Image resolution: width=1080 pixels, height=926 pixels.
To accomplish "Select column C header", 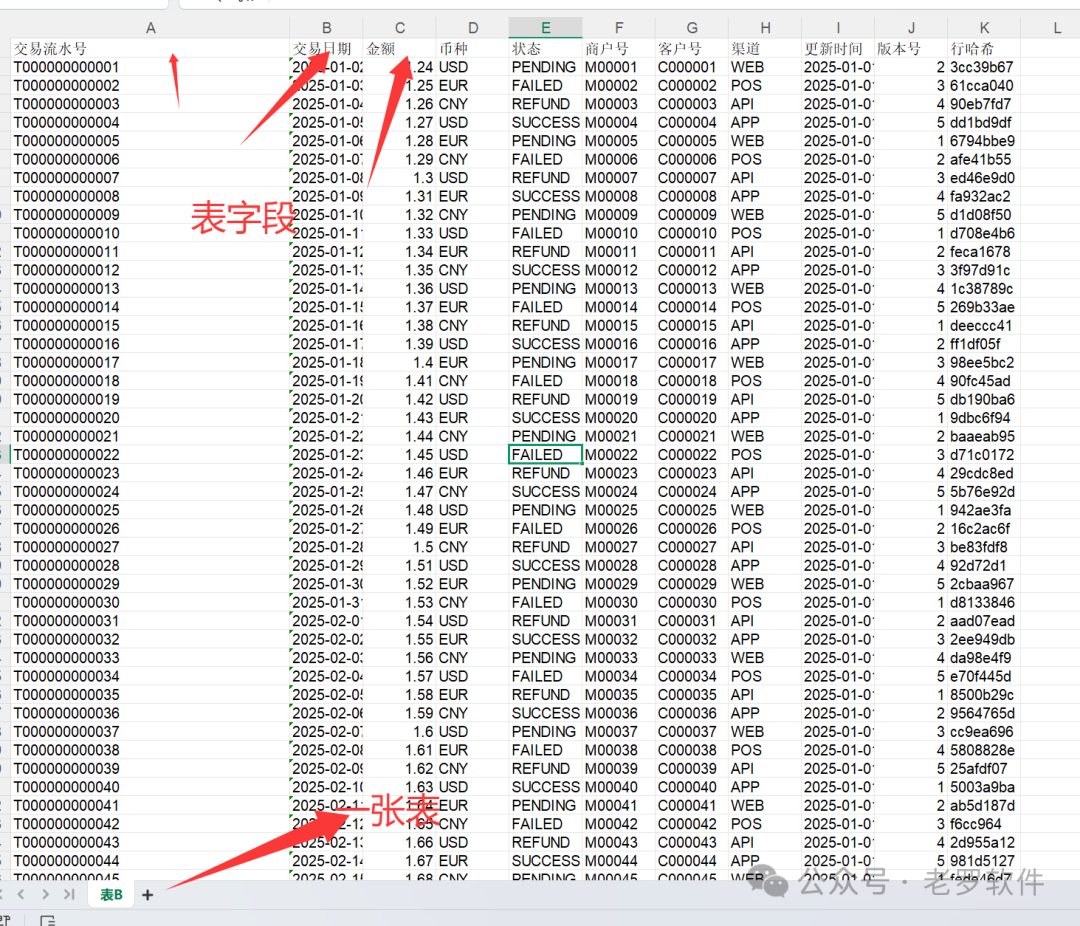I will click(399, 28).
